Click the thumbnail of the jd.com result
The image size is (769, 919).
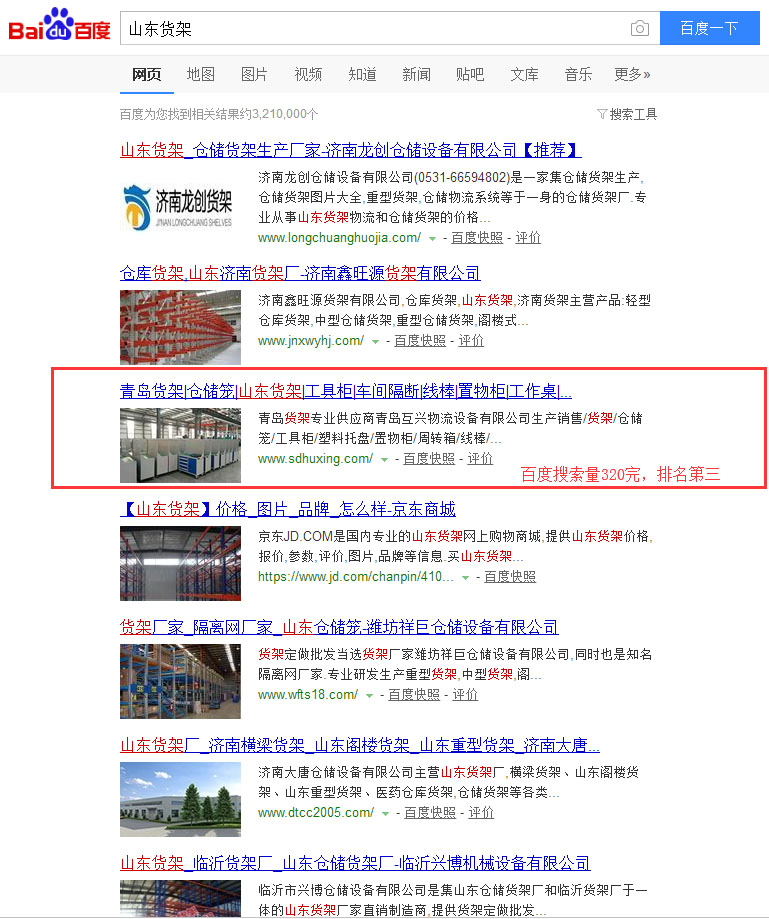180,563
